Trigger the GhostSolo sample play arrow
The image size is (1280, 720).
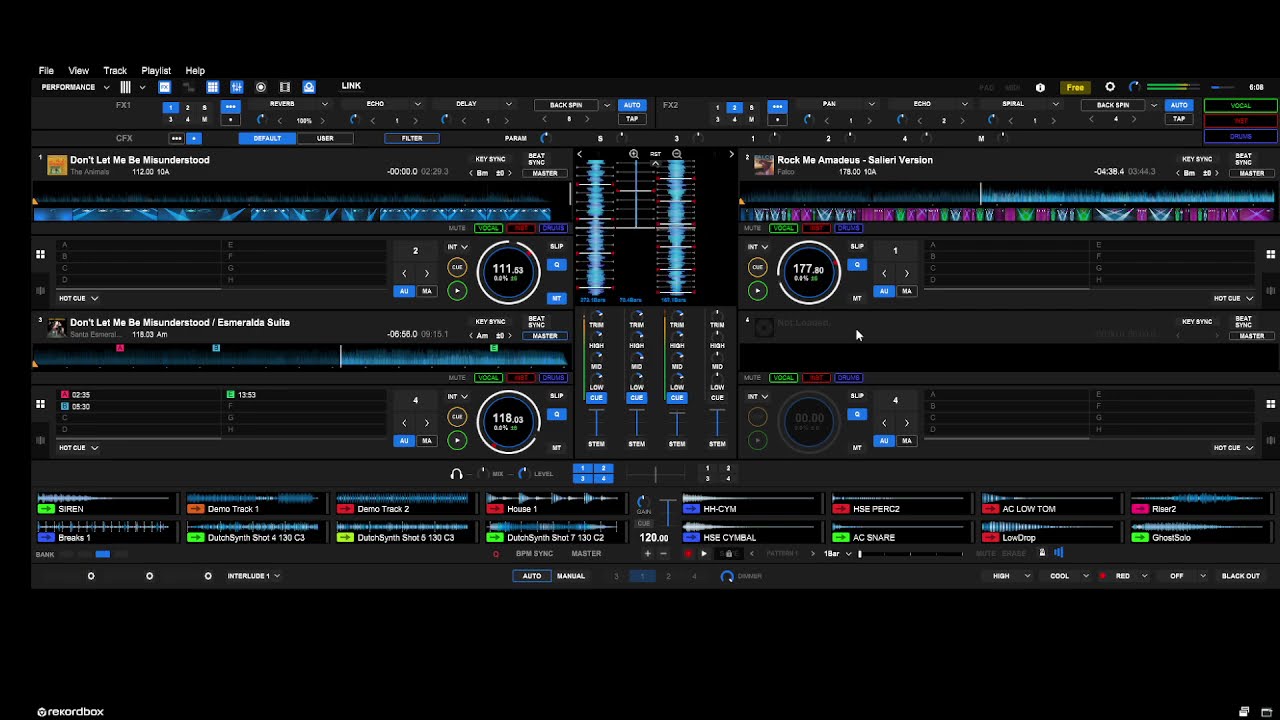[x=1139, y=538]
